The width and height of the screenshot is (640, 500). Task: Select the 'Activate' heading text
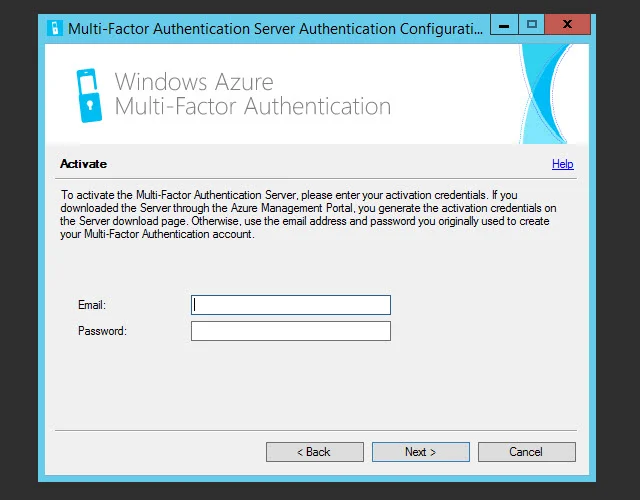point(83,164)
